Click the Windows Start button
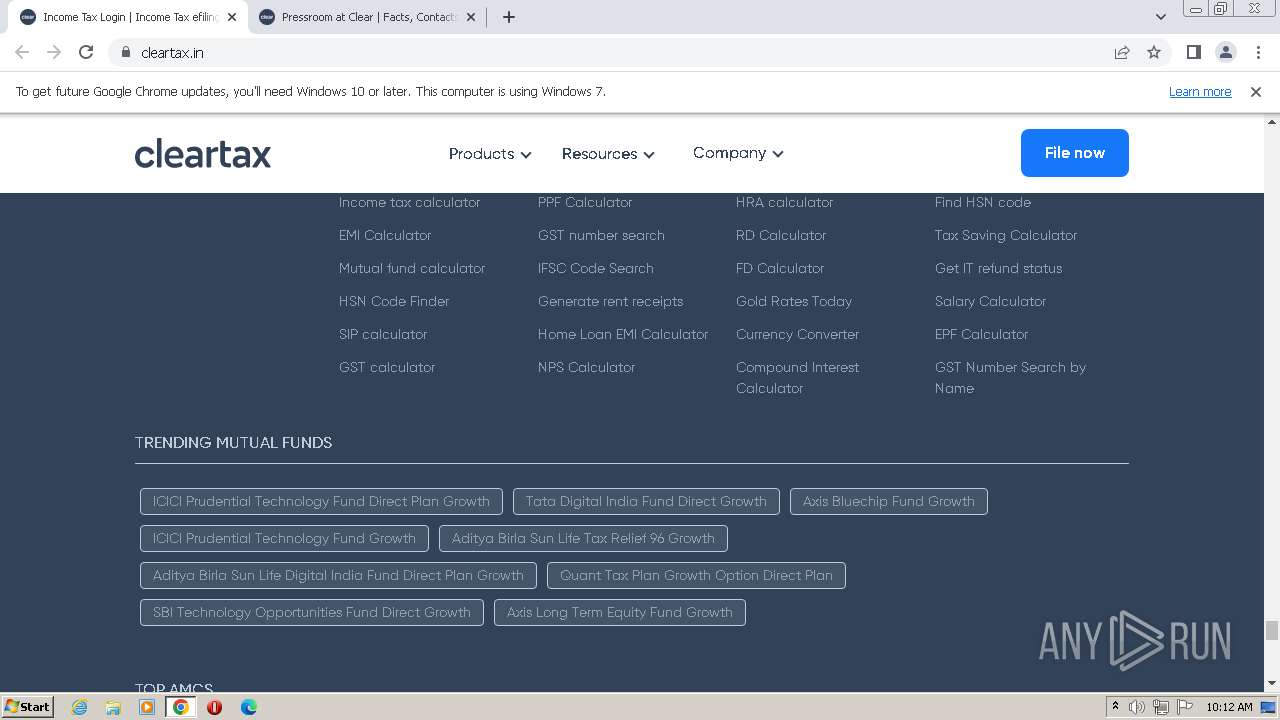 [x=27, y=707]
